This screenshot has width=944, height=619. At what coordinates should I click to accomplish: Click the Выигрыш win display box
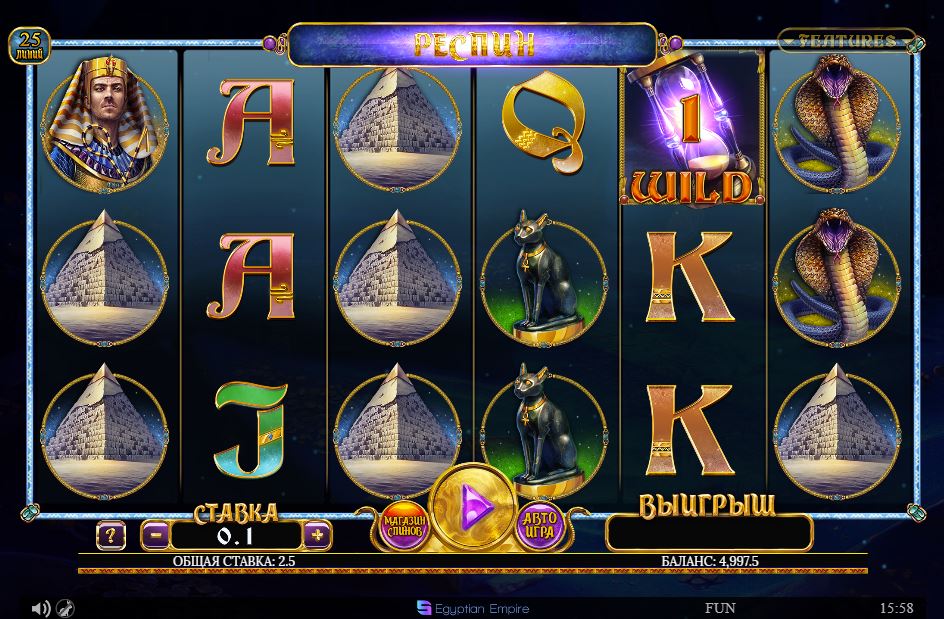(x=709, y=533)
